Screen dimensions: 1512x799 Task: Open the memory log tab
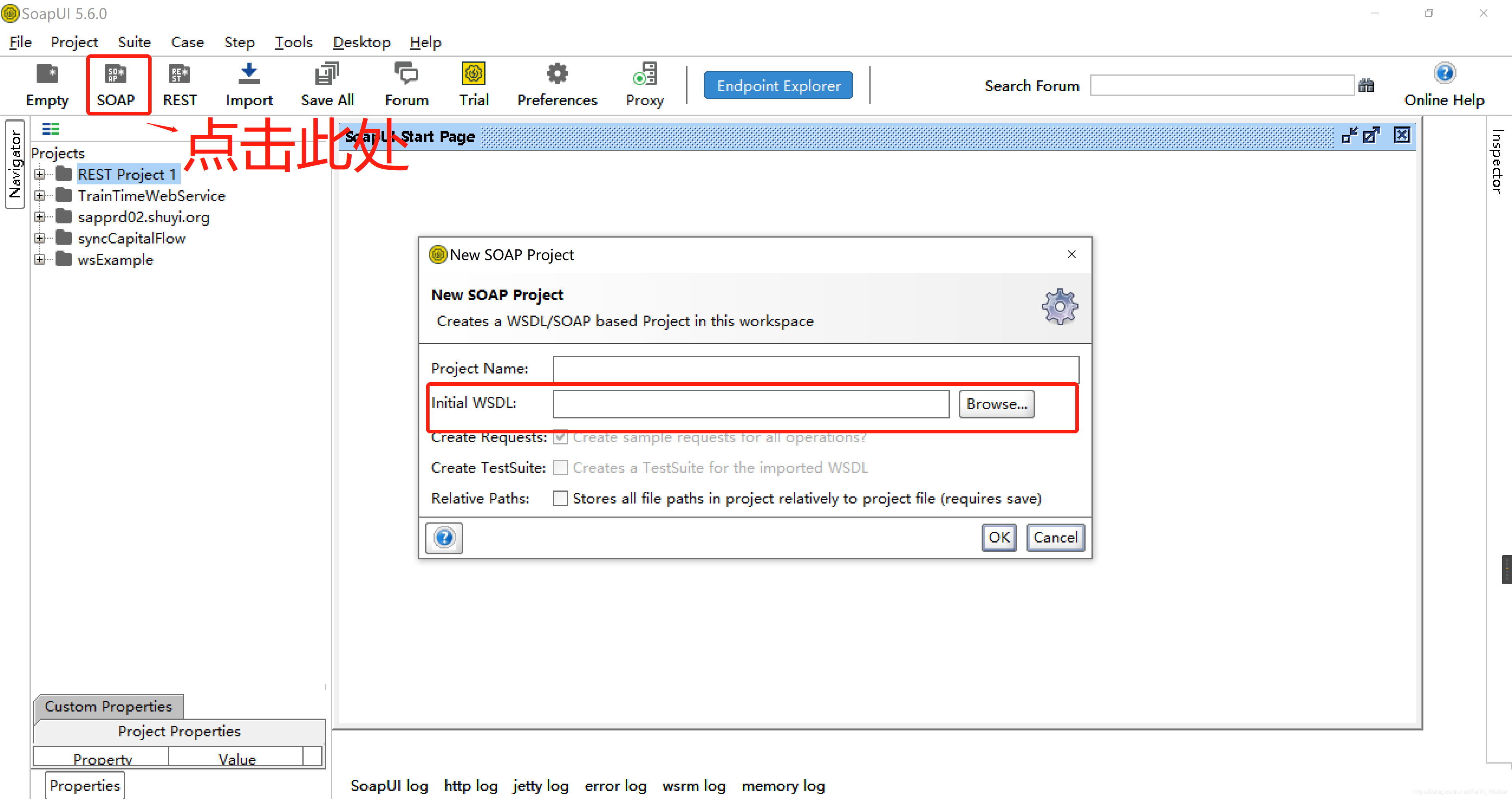coord(783,786)
